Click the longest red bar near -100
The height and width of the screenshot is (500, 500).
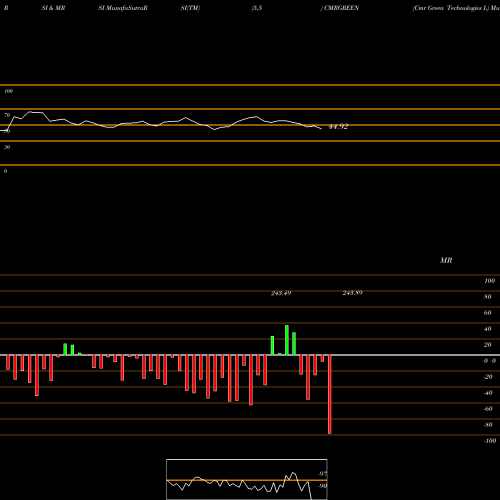(x=330, y=394)
